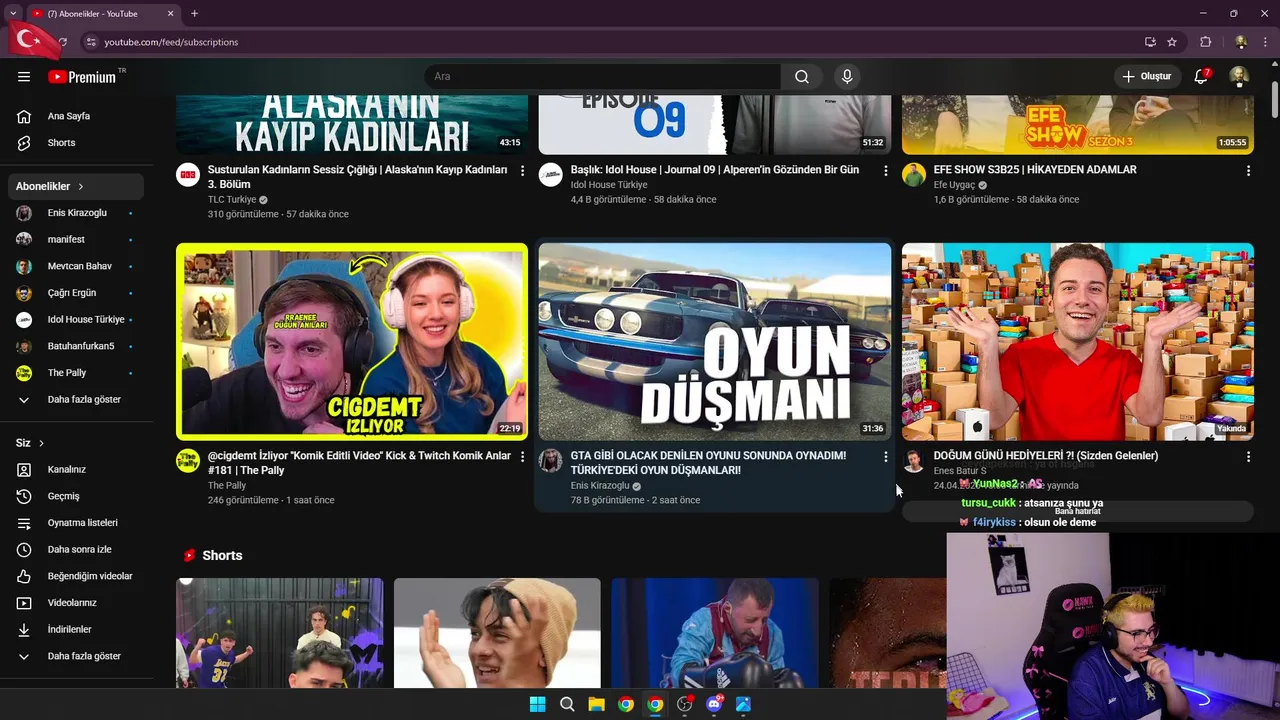The height and width of the screenshot is (720, 1280).
Task: Open Discord from the taskbar
Action: pos(714,704)
